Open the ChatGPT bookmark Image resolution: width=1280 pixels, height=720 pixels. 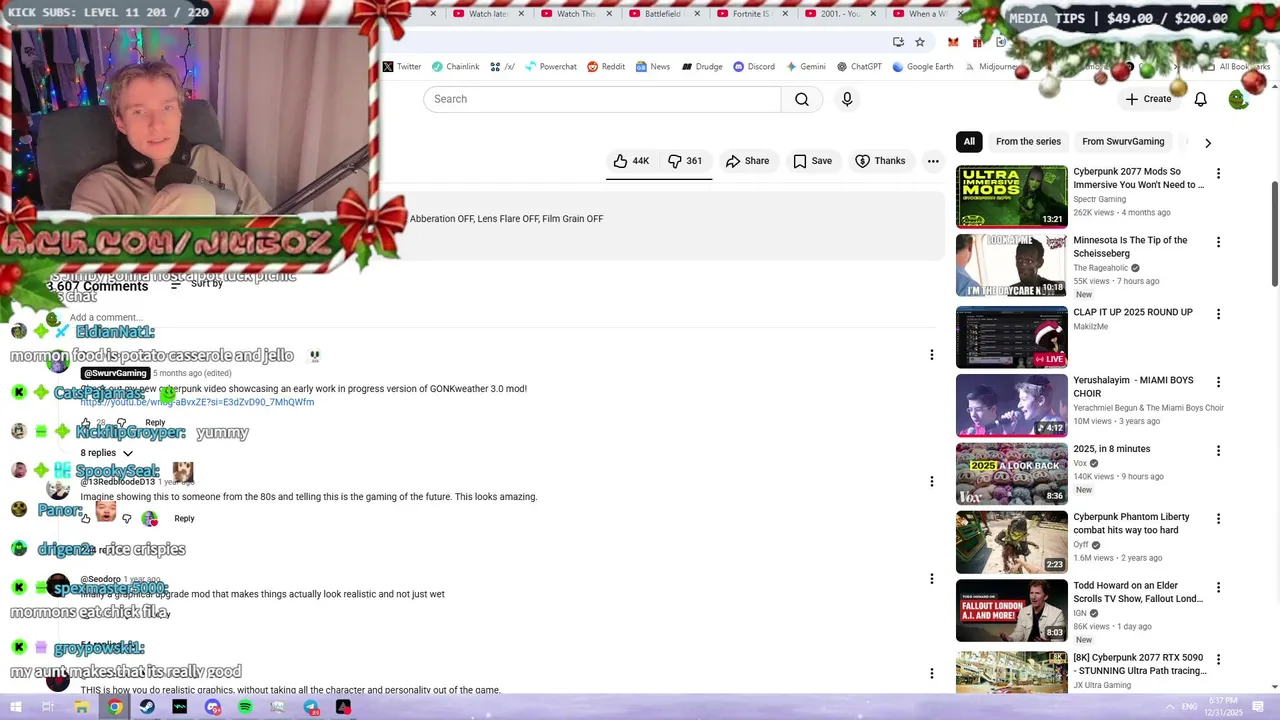tap(860, 67)
